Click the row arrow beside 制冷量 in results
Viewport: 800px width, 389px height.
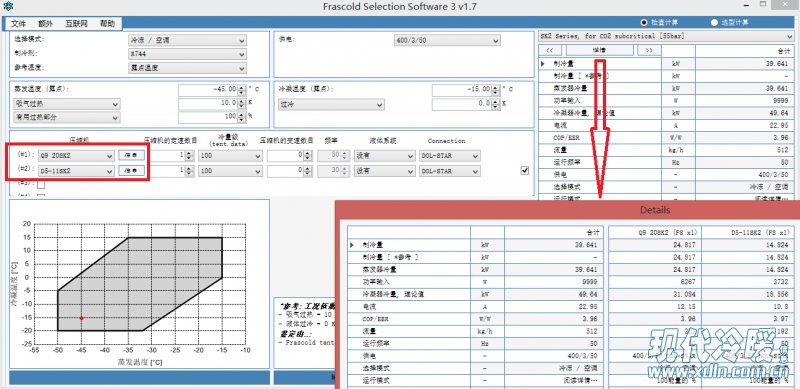(x=542, y=64)
